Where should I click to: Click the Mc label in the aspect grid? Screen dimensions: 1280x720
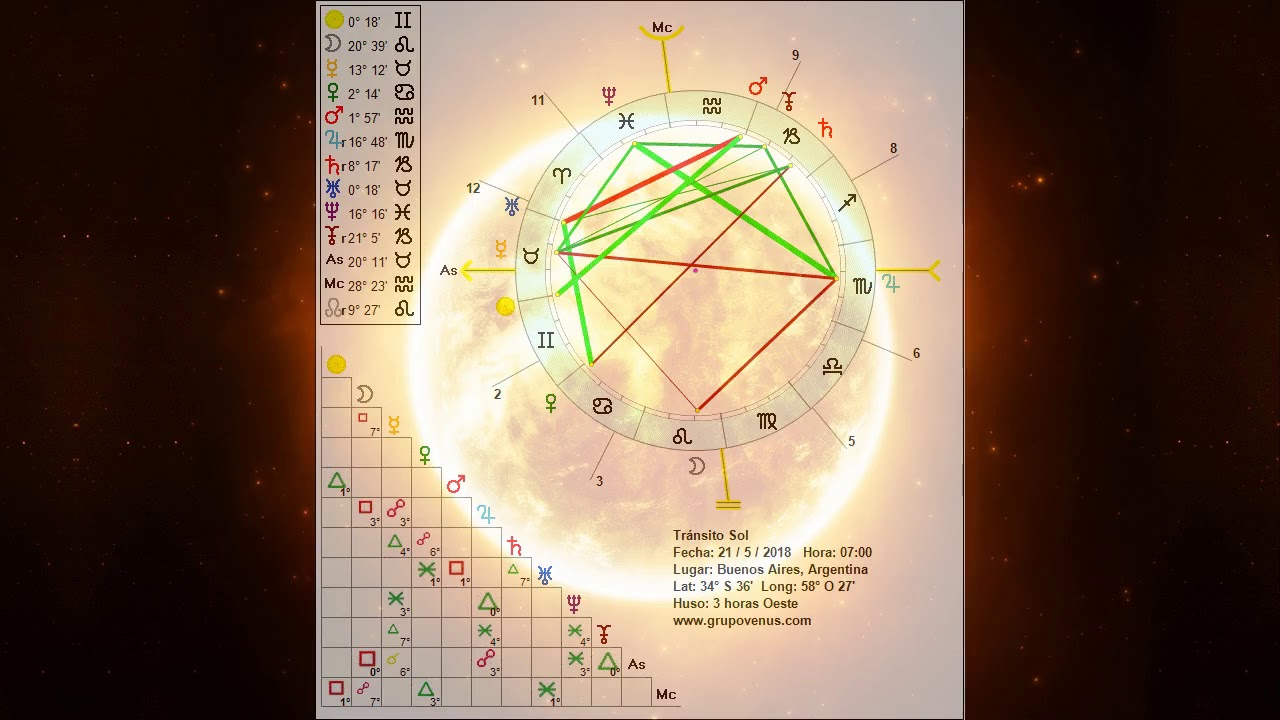(666, 694)
